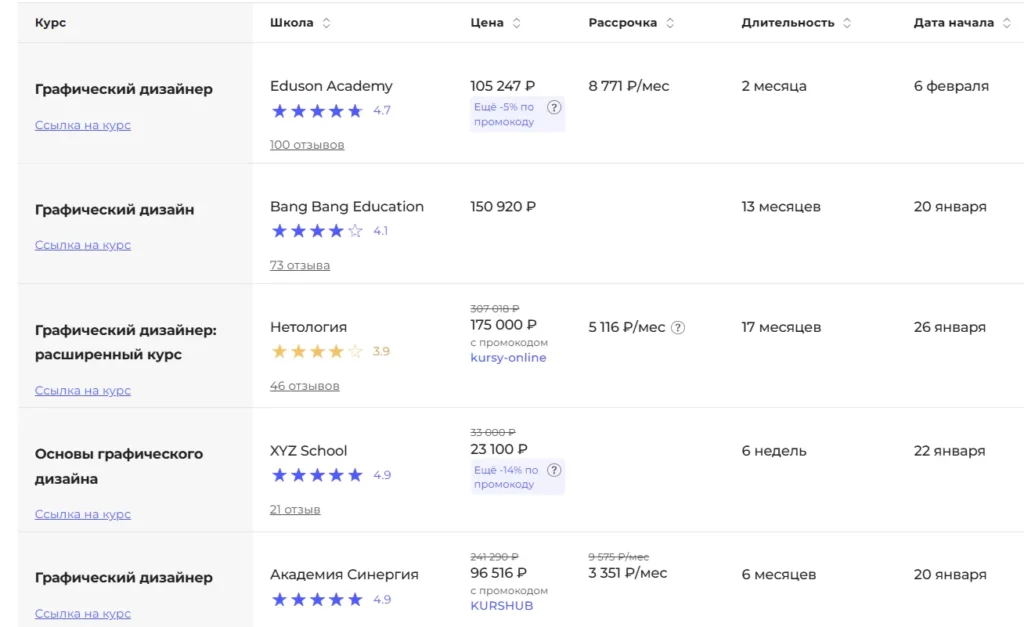1024x627 pixels.
Task: Click help icon in XYZ School promo badge
Action: [x=554, y=471]
